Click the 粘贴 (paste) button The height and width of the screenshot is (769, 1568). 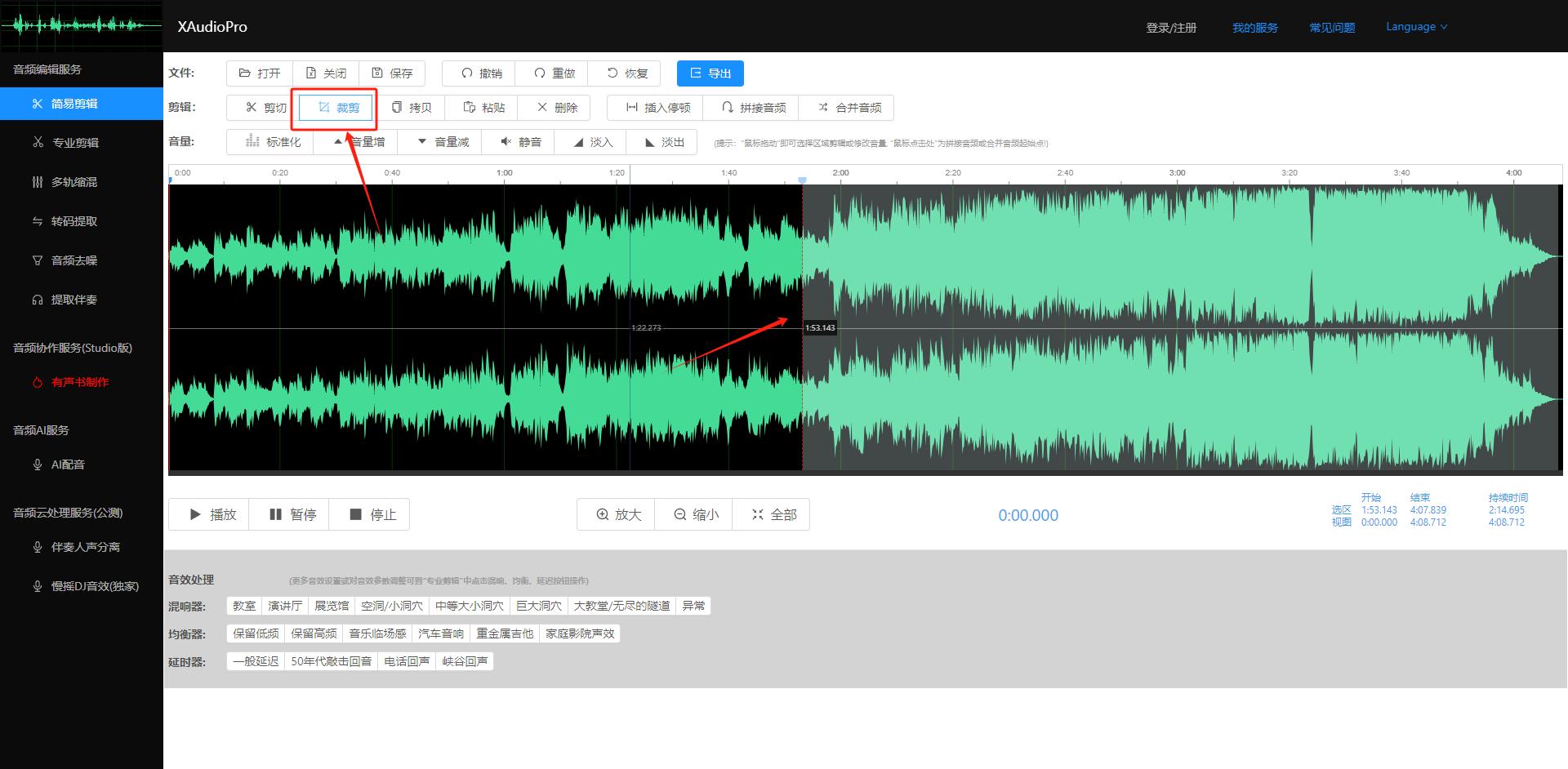point(484,108)
